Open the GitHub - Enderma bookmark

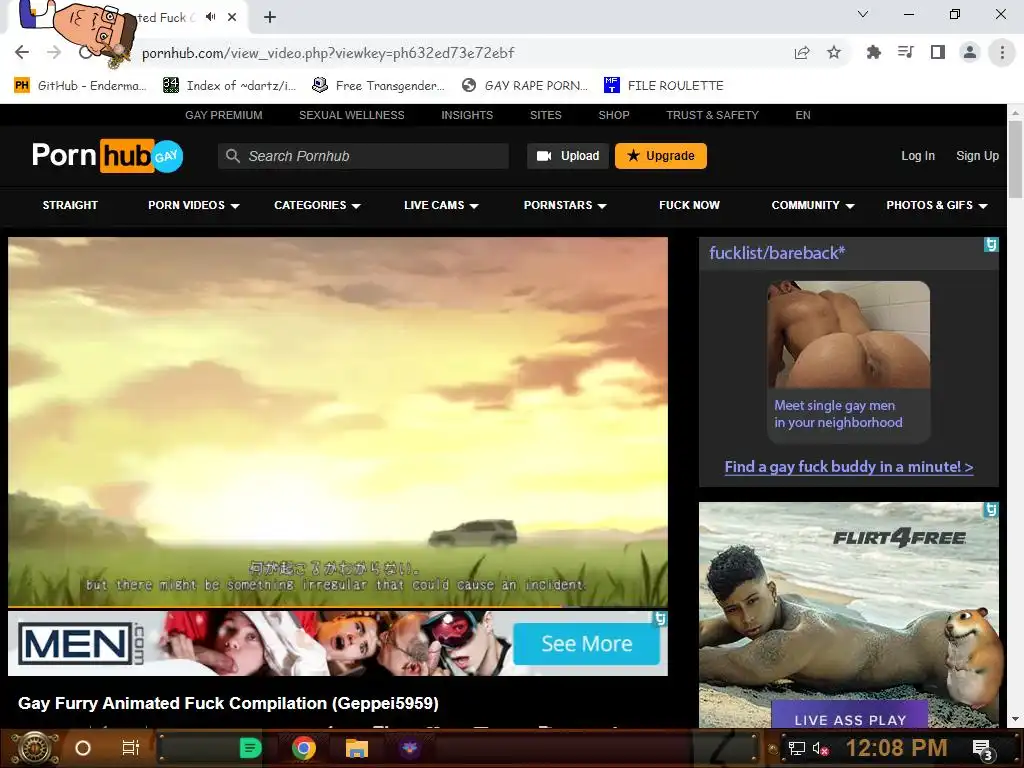(x=80, y=86)
